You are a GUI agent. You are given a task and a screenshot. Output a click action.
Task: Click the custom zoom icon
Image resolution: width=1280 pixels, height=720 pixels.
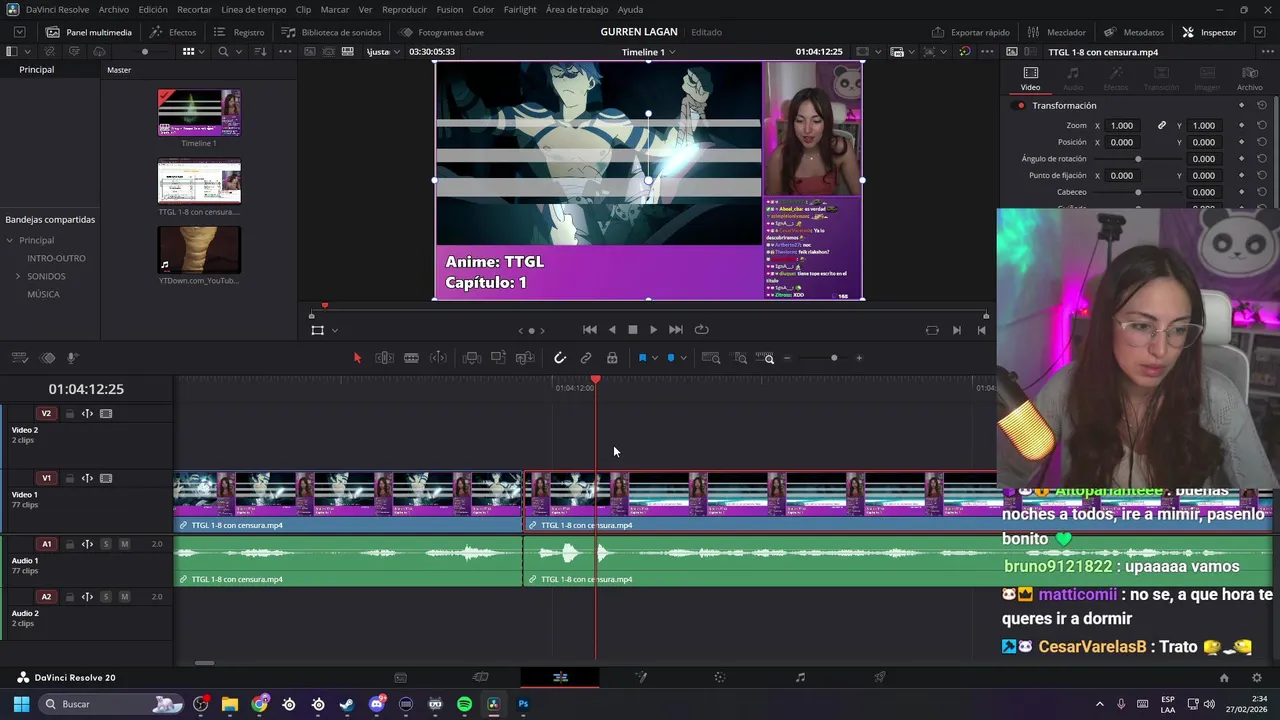pos(765,358)
